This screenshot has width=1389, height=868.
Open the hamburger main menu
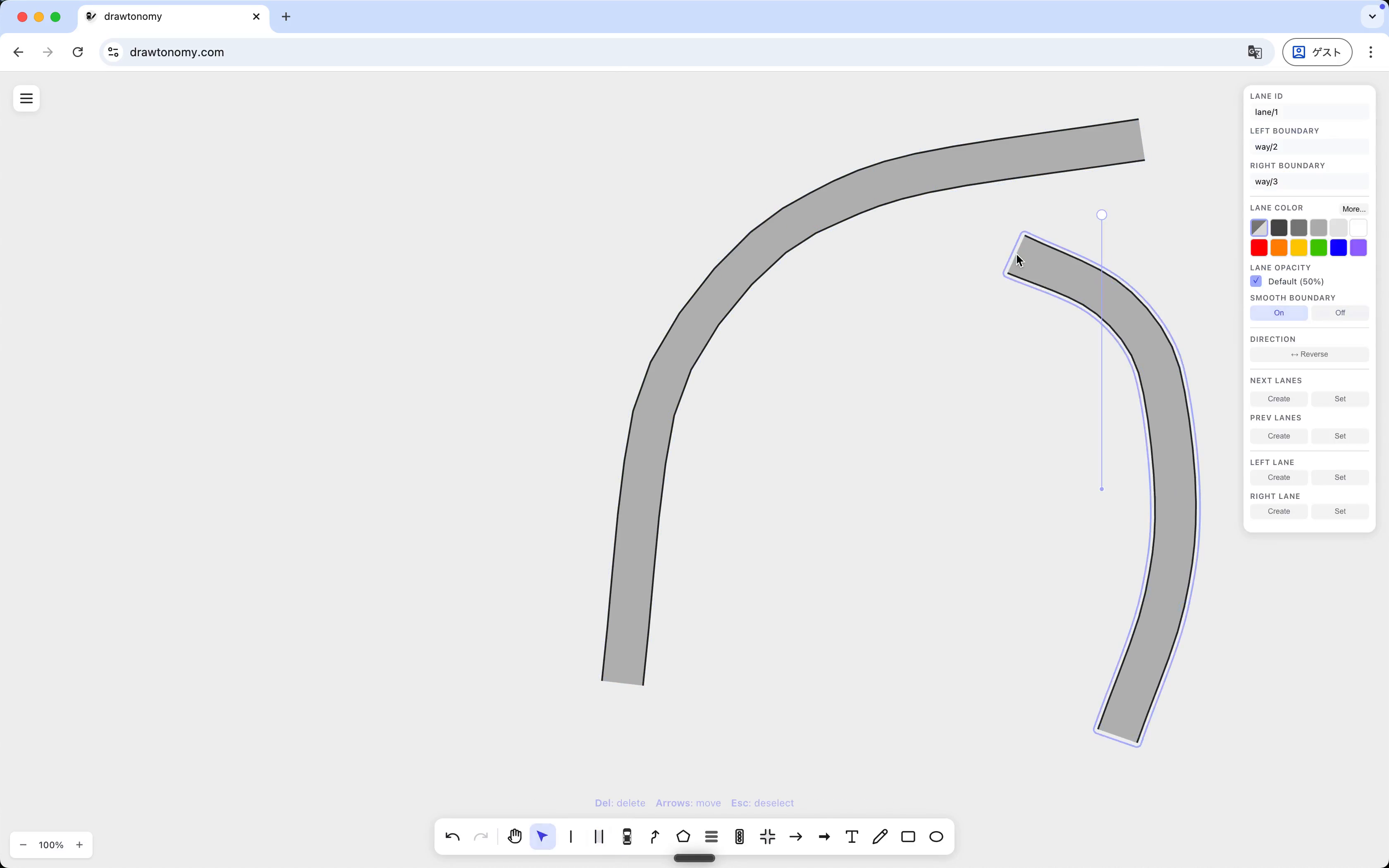[26, 98]
